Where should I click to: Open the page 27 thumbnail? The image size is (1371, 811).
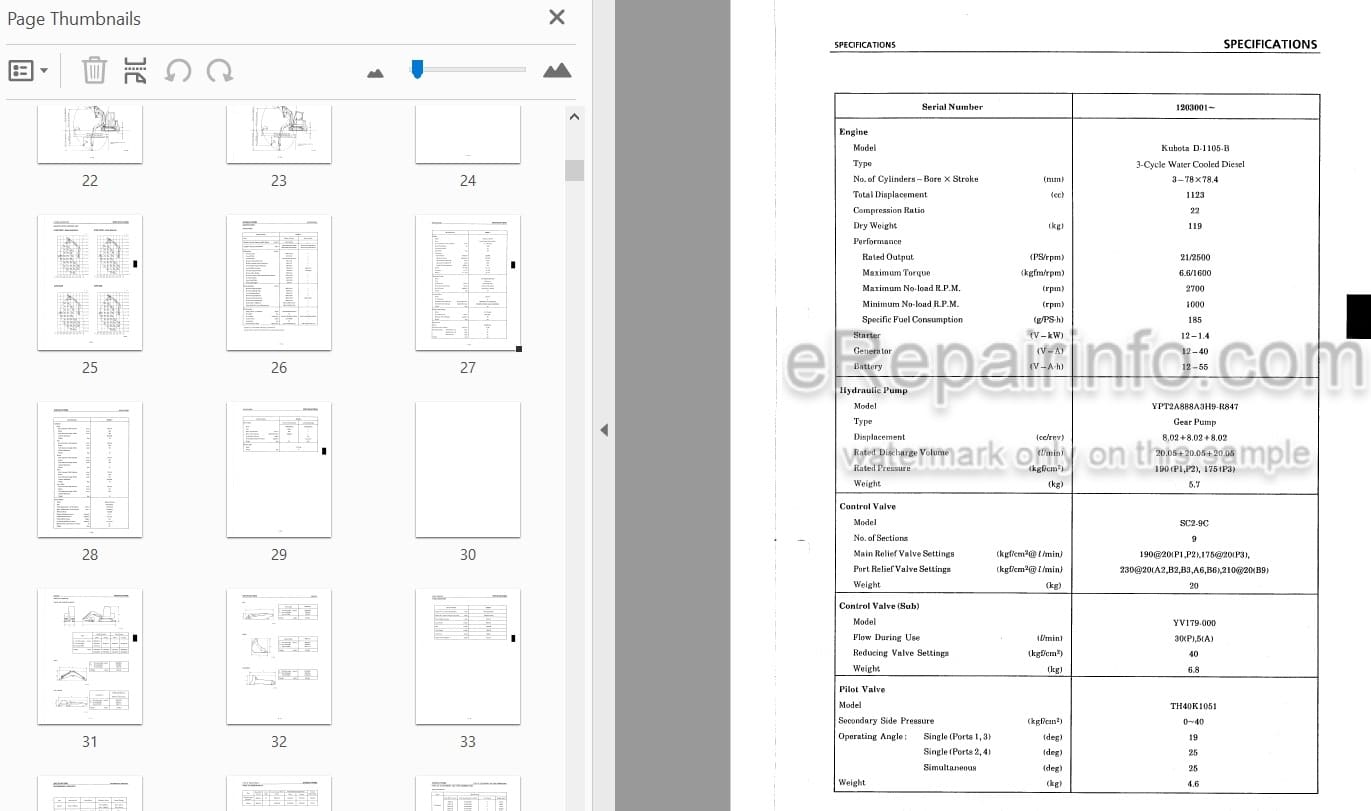click(468, 283)
